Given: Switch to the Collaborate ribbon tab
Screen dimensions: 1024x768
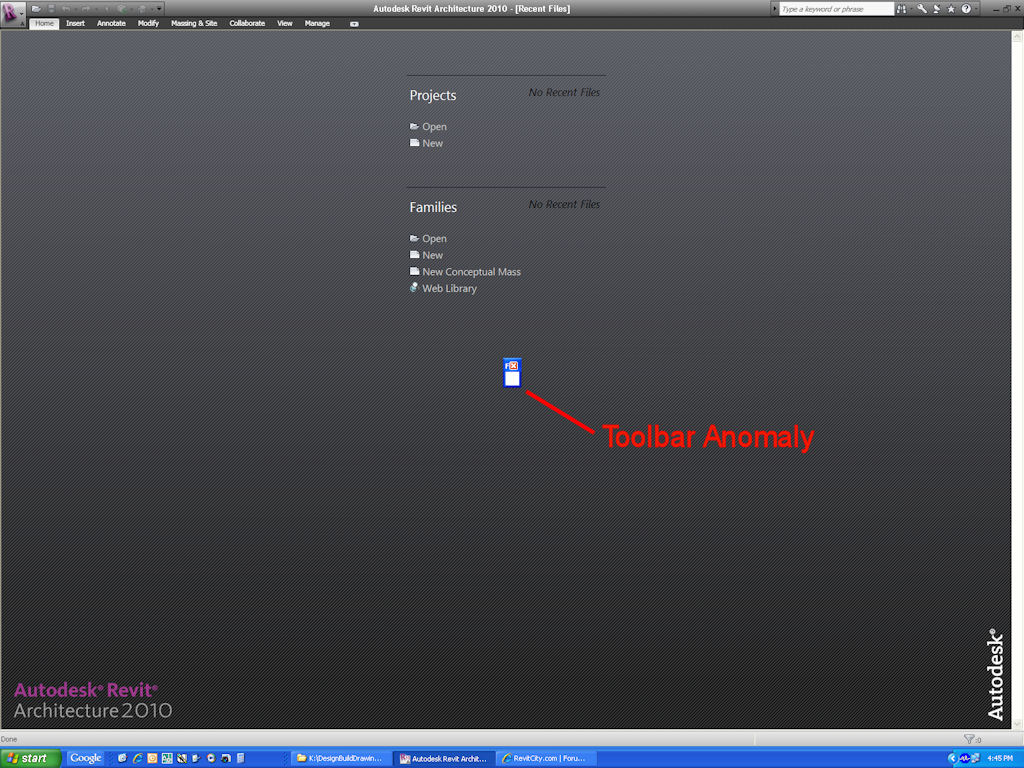Looking at the screenshot, I should coord(247,24).
